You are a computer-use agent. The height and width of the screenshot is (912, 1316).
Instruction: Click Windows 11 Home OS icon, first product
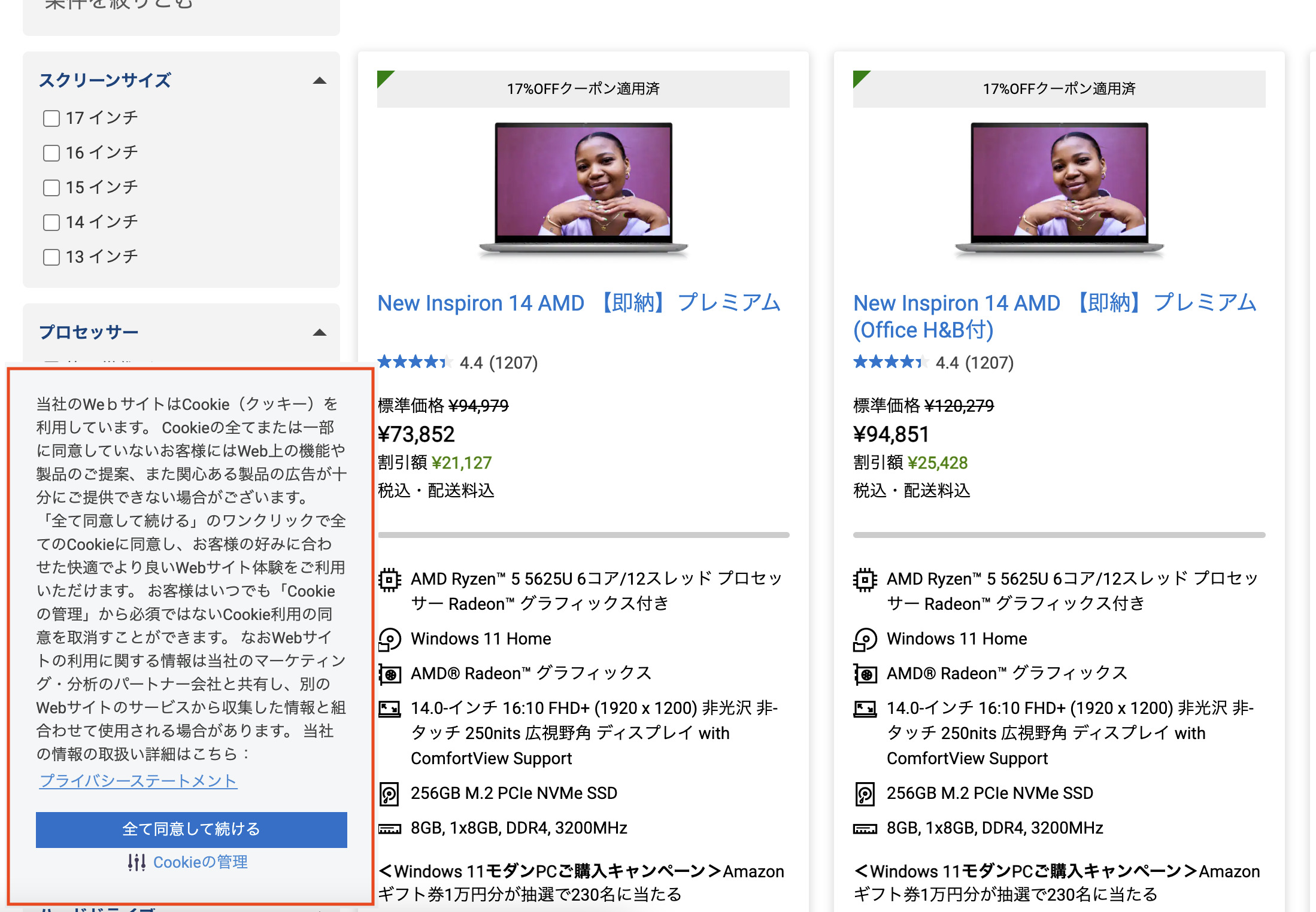click(389, 639)
